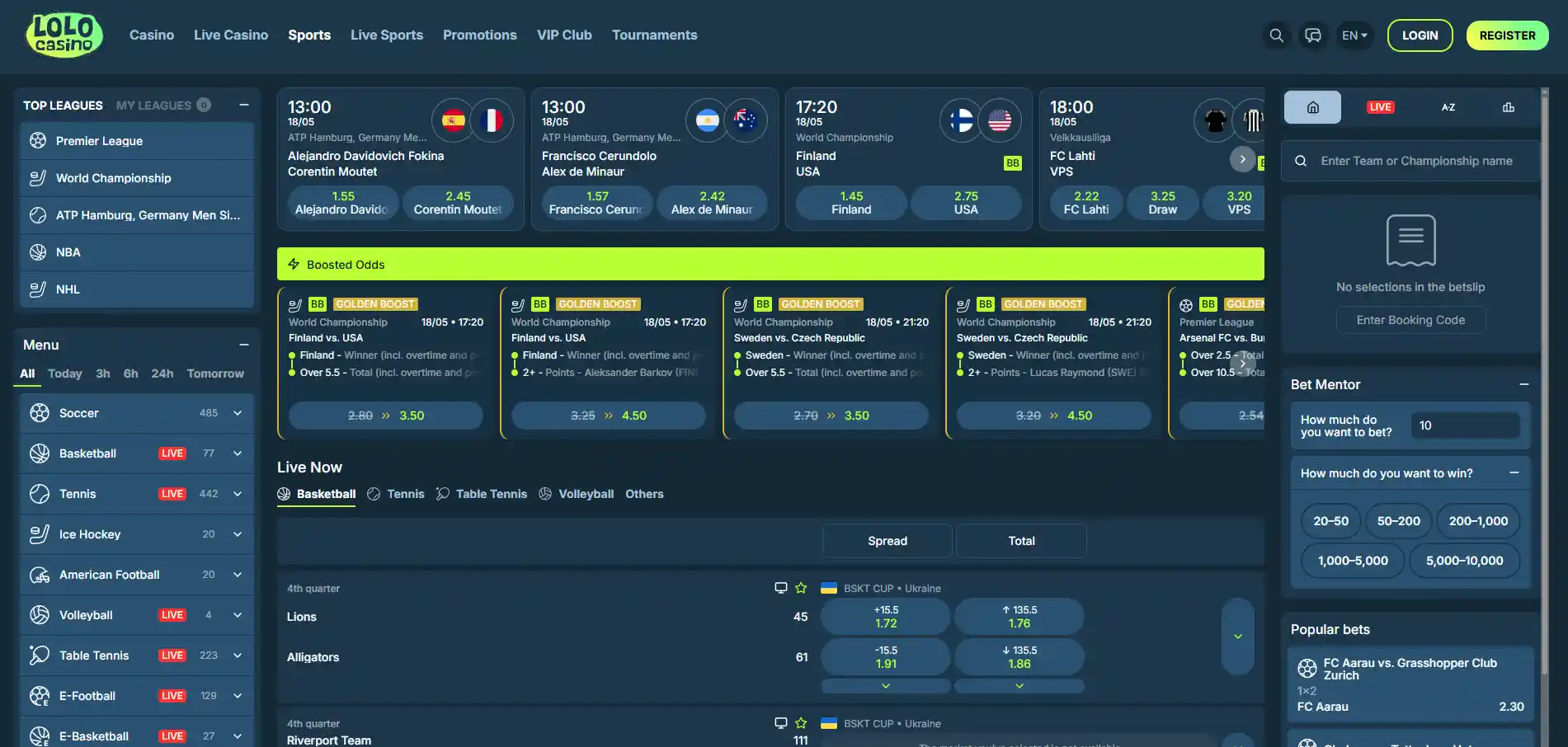Pick Lions +15.5 spread at 1.72
The image size is (1568, 747).
coord(886,617)
